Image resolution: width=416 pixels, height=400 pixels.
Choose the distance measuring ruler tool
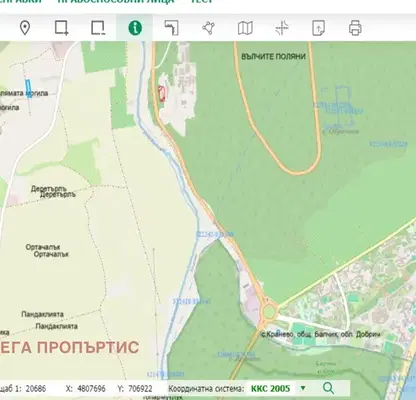(x=172, y=28)
